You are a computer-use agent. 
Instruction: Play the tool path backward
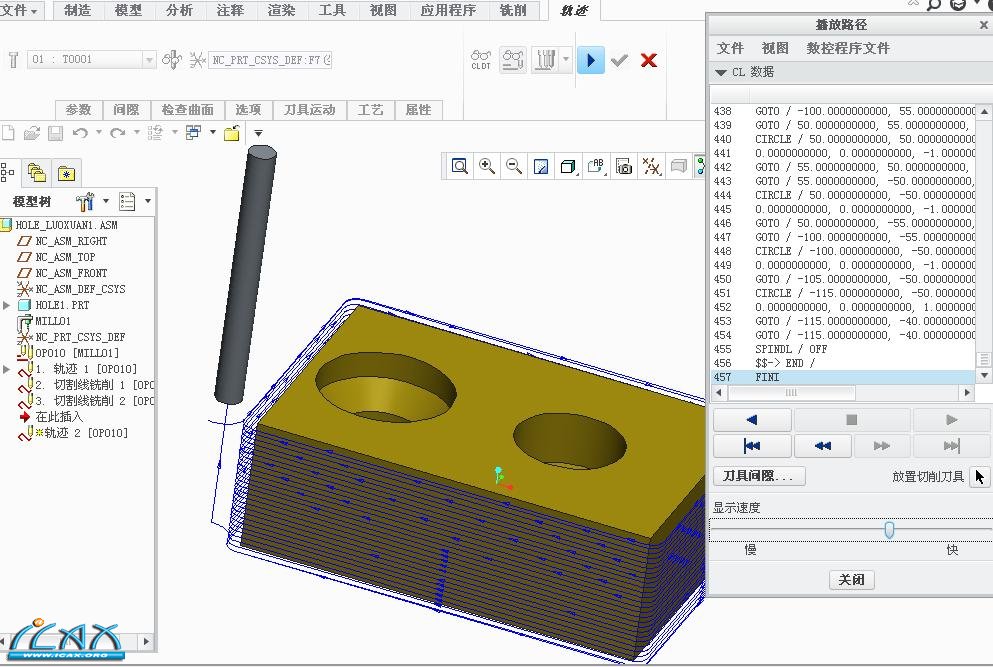point(752,420)
